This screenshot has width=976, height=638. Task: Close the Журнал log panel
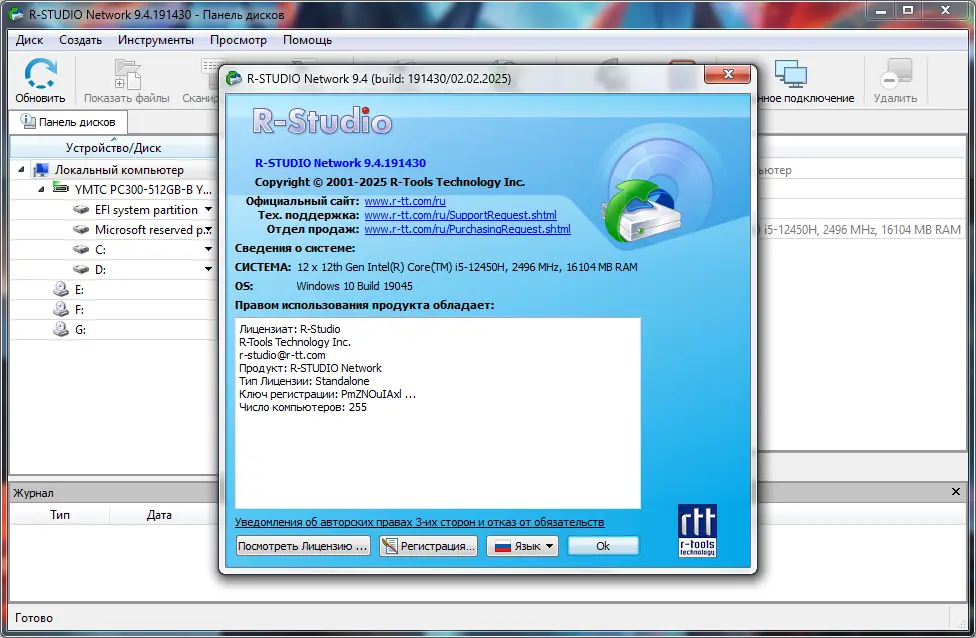pyautogui.click(x=955, y=492)
